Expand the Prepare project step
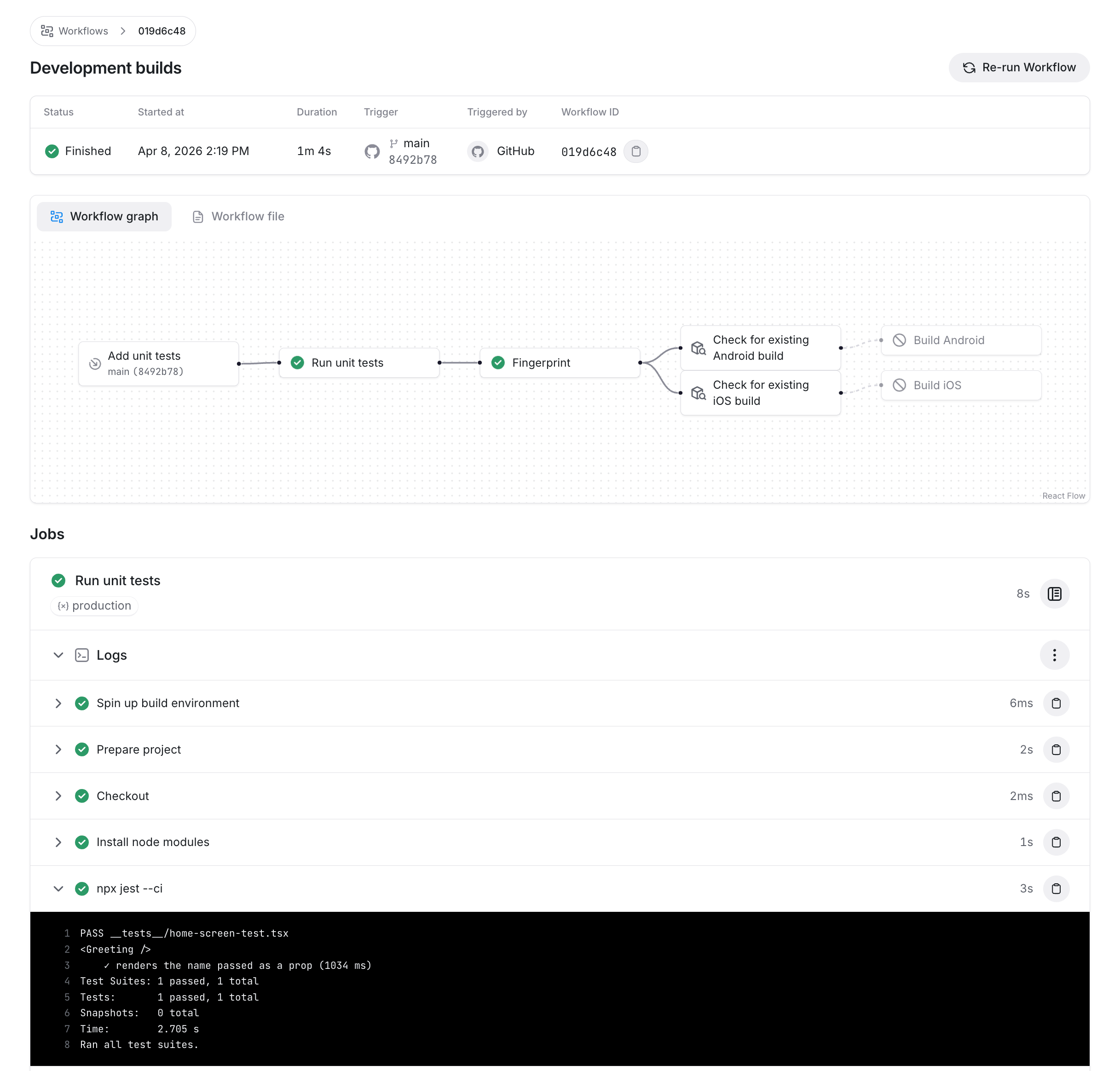This screenshot has width=1120, height=1071. [58, 749]
